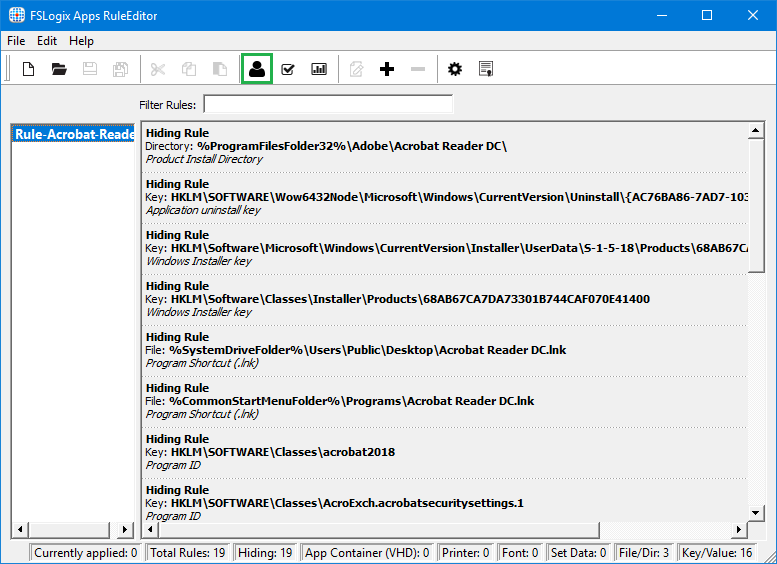This screenshot has height=564, width=777.
Task: Select the Application uninstall key hiding rule
Action: coord(444,197)
